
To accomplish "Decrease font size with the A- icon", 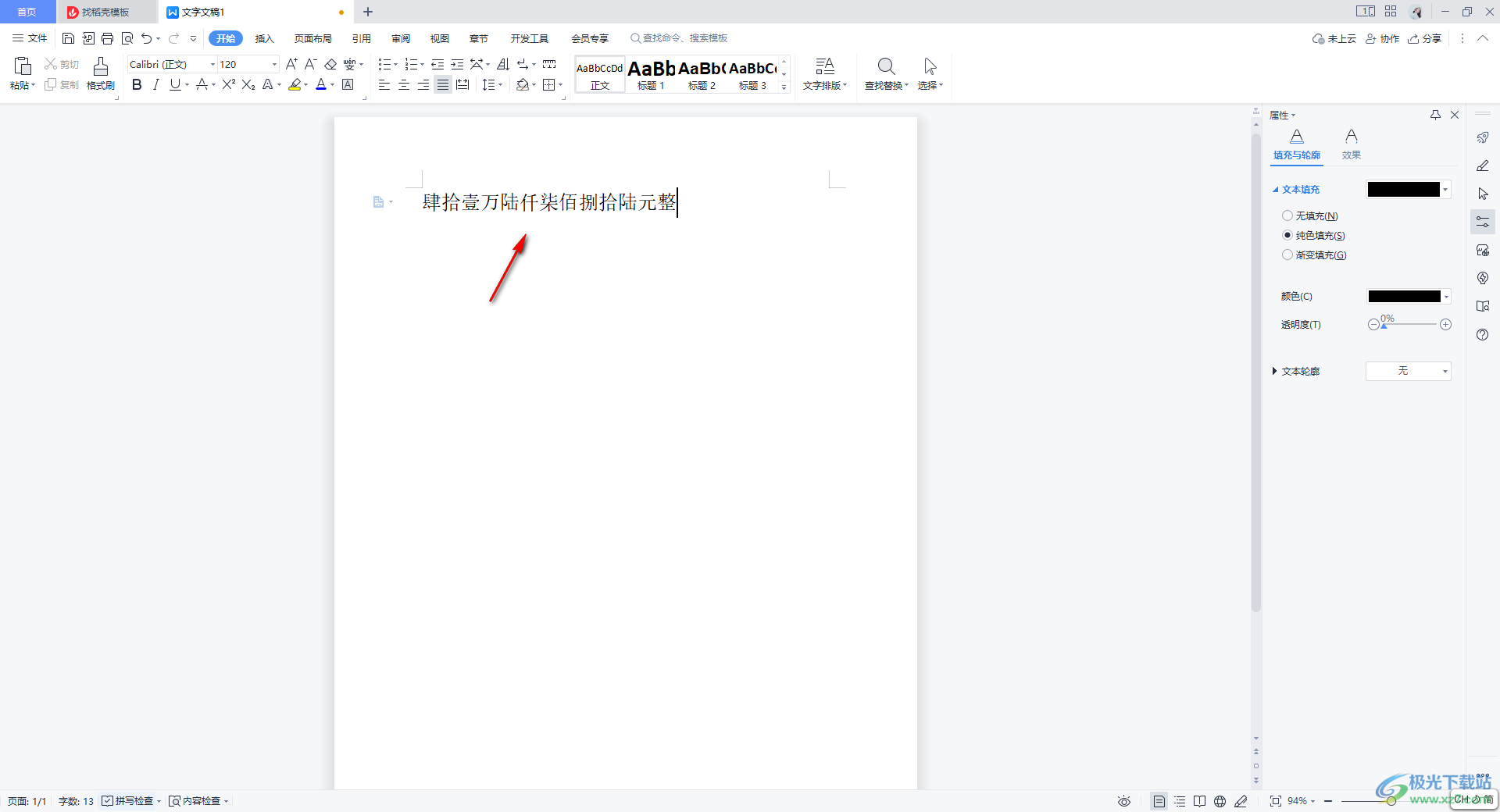I will [310, 64].
